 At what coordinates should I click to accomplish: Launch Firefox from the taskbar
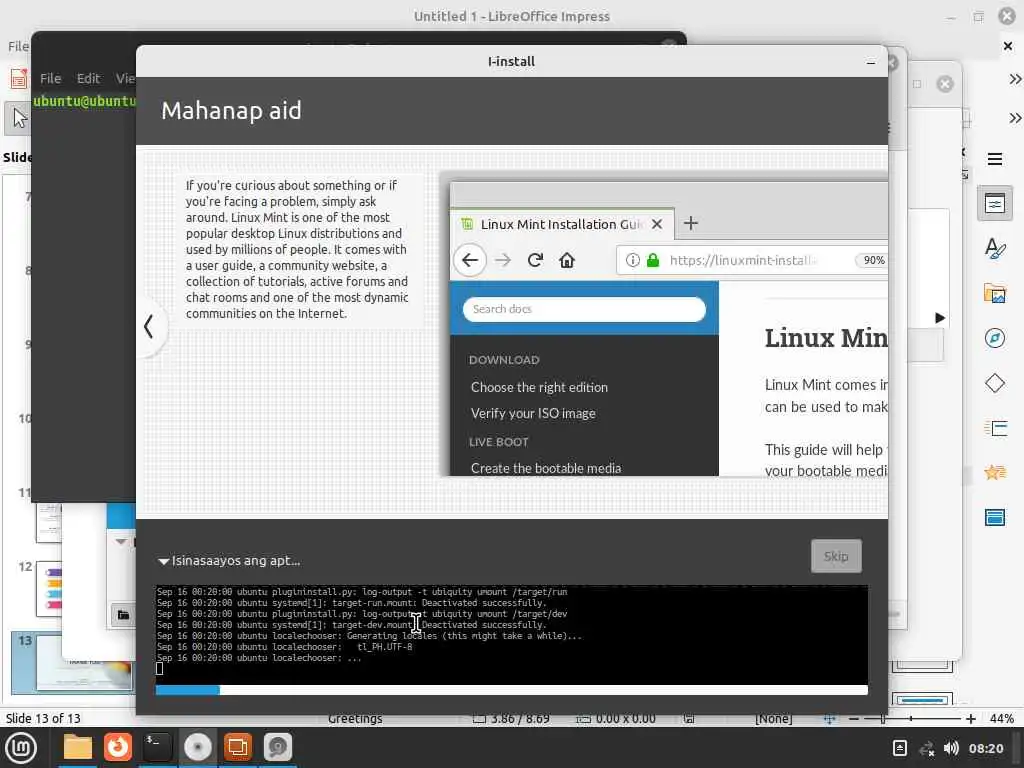118,748
